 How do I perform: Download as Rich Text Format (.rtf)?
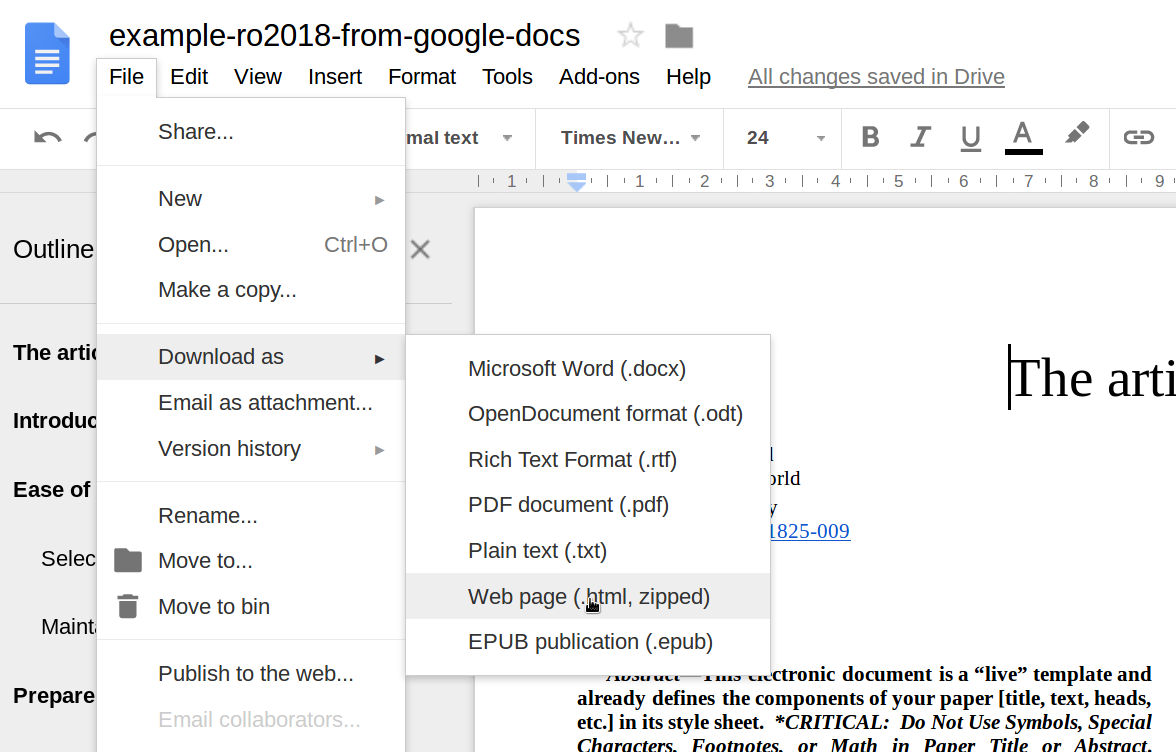tap(588, 460)
